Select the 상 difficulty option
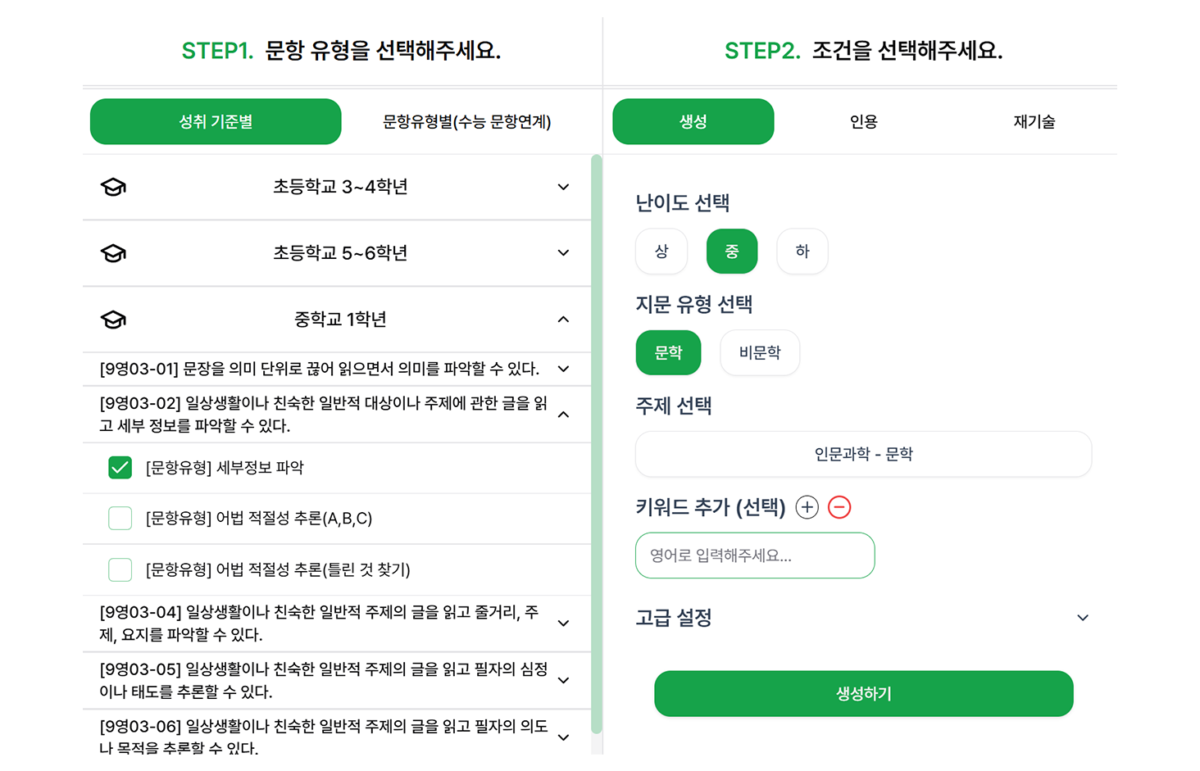This screenshot has height=771, width=1200. 661,251
